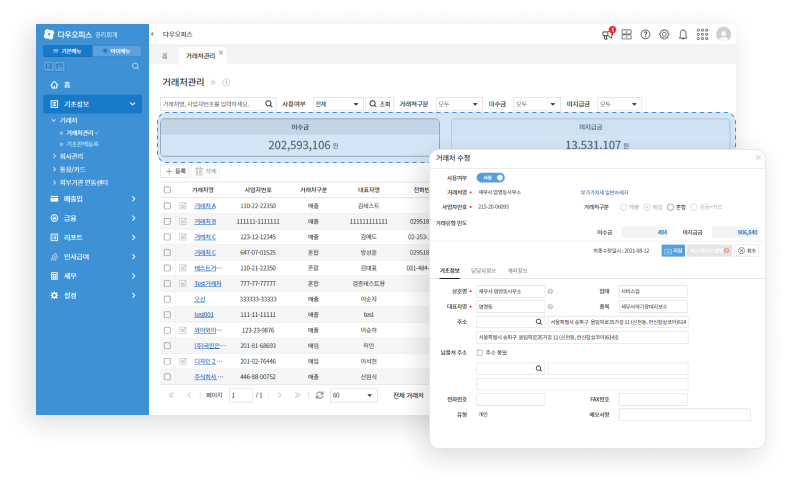
Task: Select the 기초정보 tab in the dialog
Action: click(x=449, y=271)
